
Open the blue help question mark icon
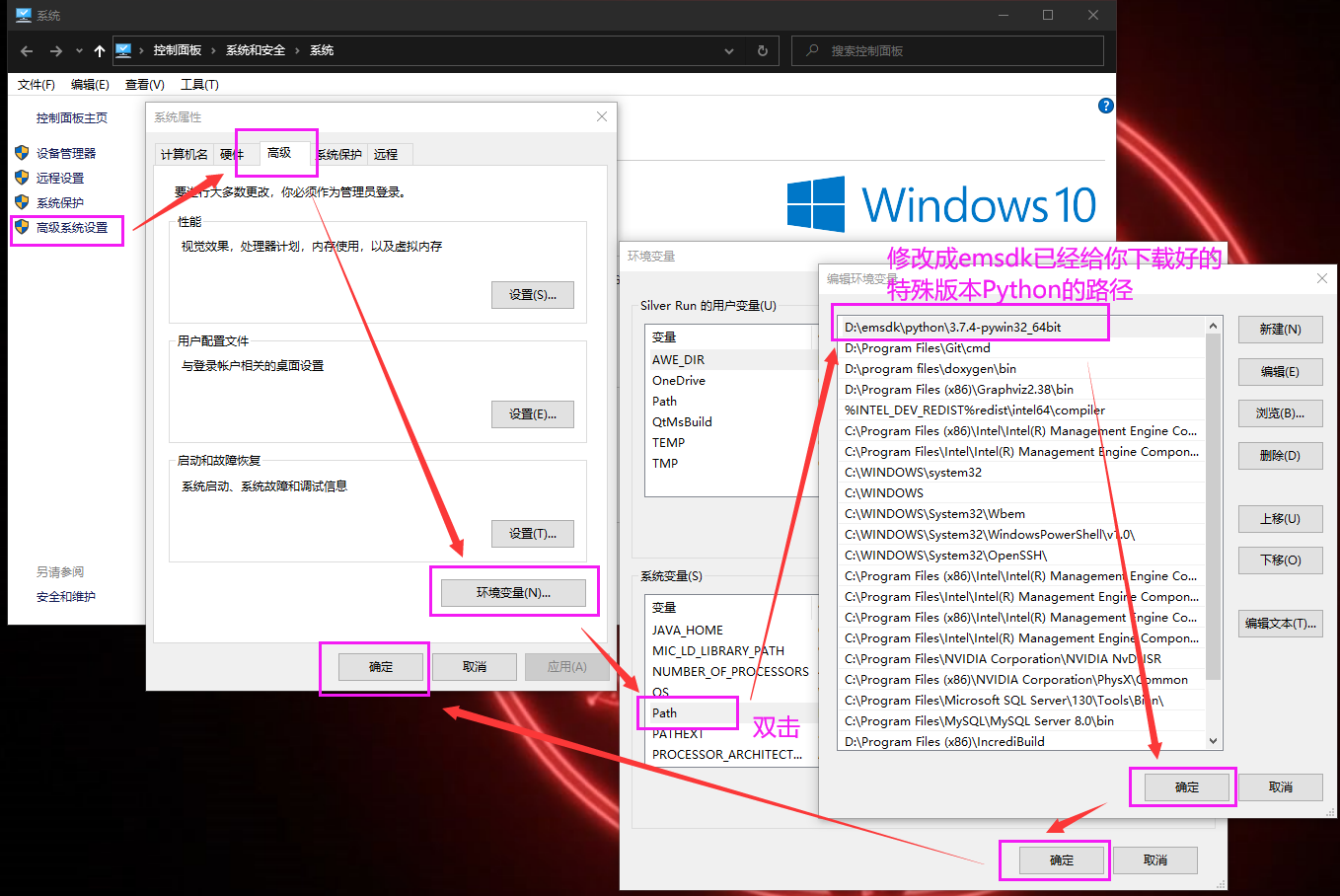(x=1106, y=106)
